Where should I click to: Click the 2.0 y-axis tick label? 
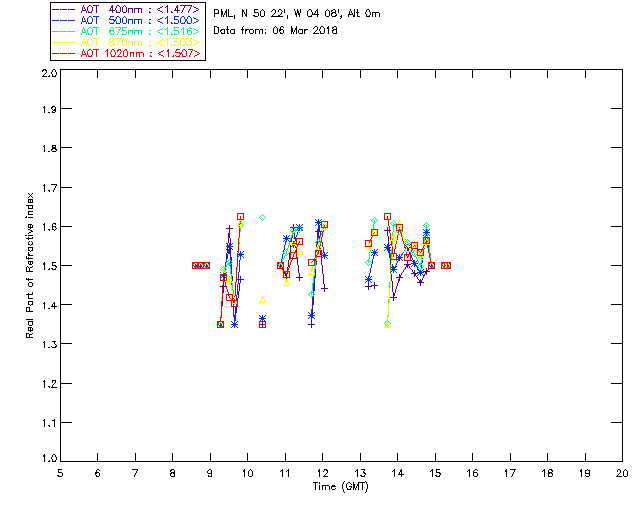(49, 73)
